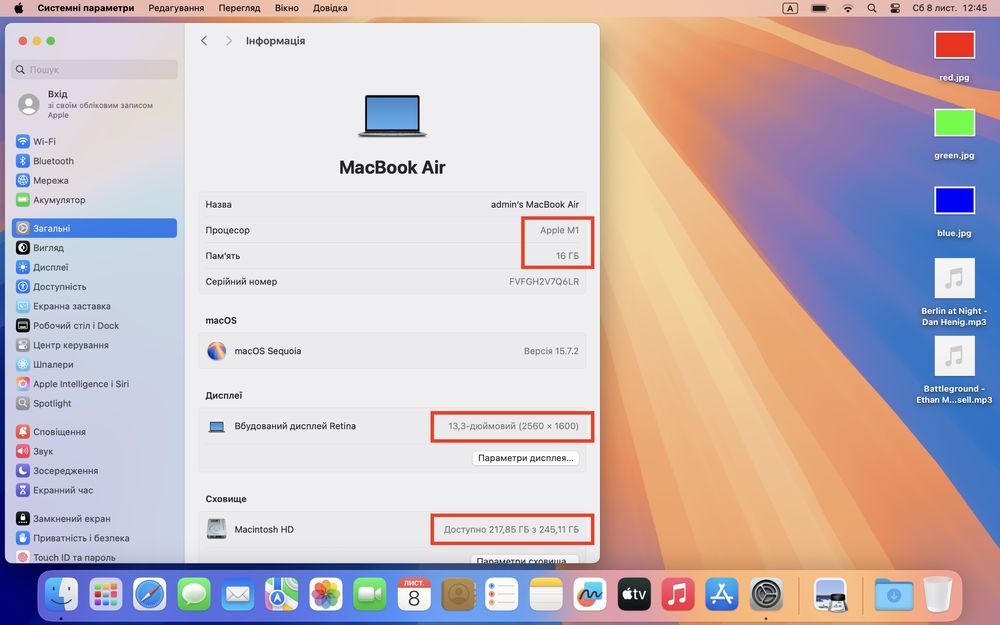The image size is (1000, 625).
Task: Open Notes from the Dock
Action: pos(546,594)
